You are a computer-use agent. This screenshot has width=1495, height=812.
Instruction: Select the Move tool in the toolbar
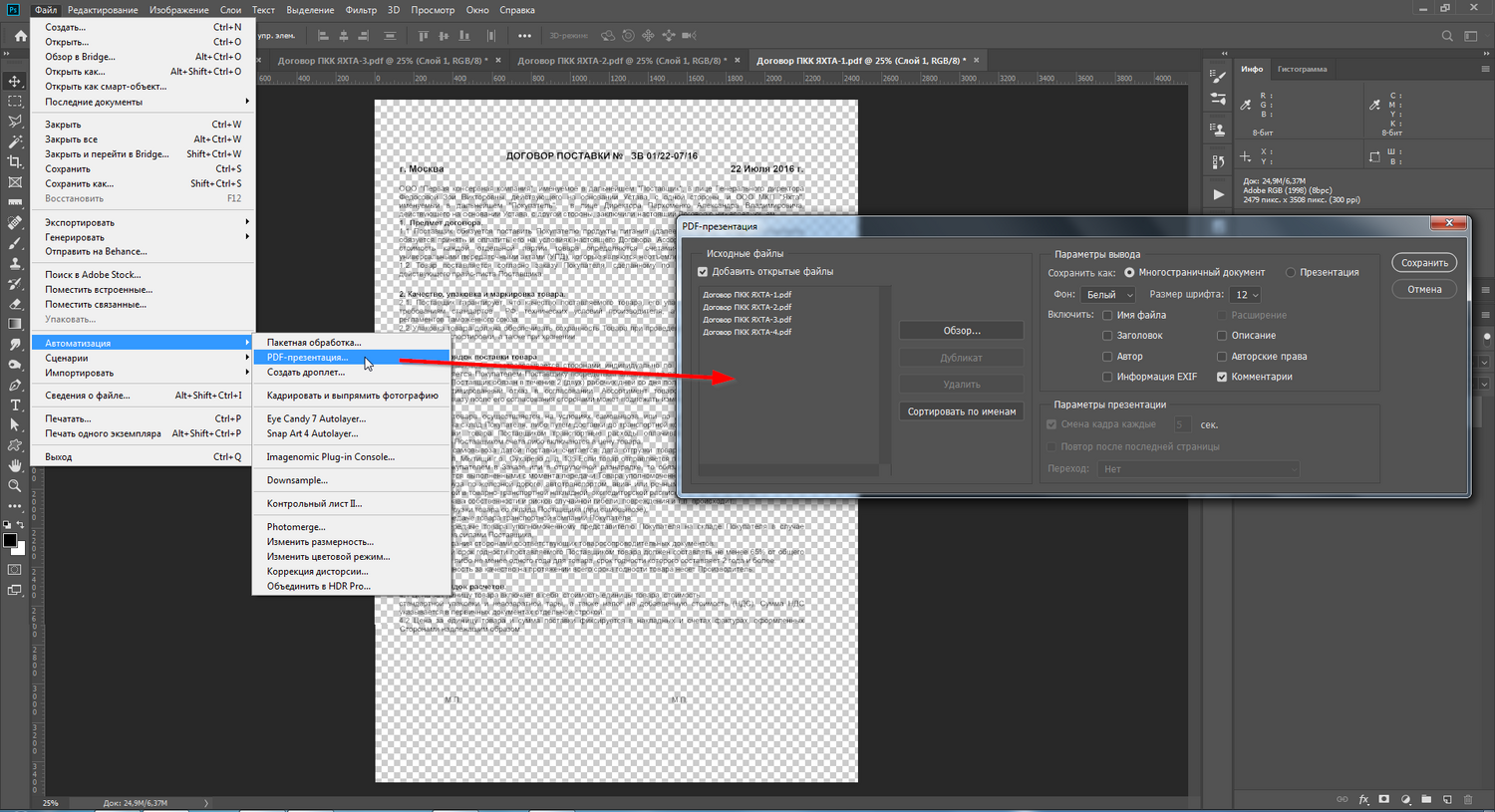[15, 81]
